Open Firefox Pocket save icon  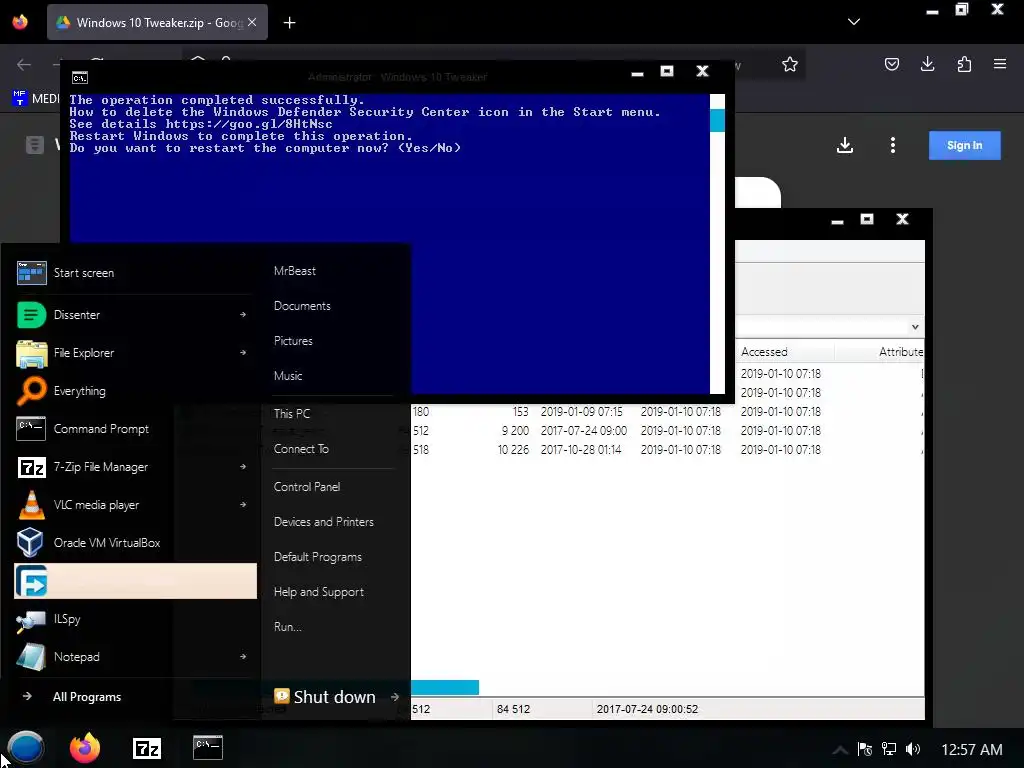click(891, 64)
